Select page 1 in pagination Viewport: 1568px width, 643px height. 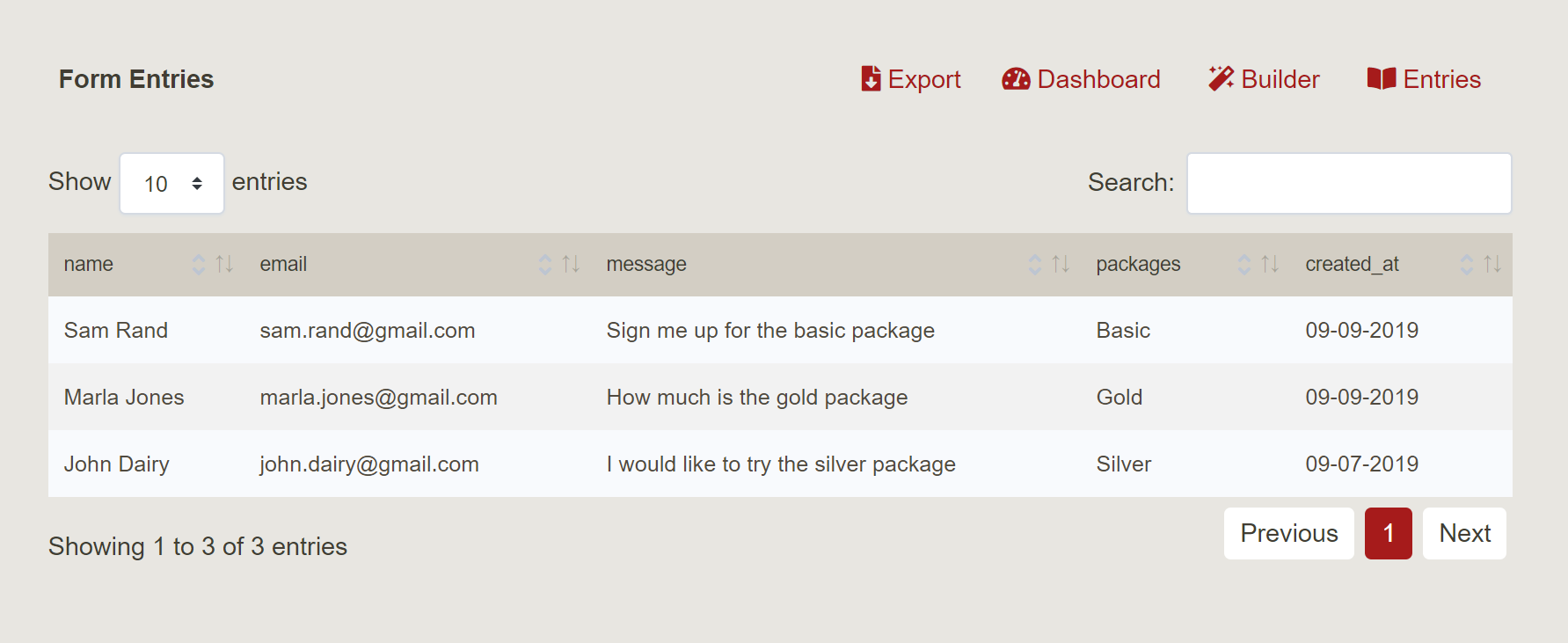[1388, 533]
